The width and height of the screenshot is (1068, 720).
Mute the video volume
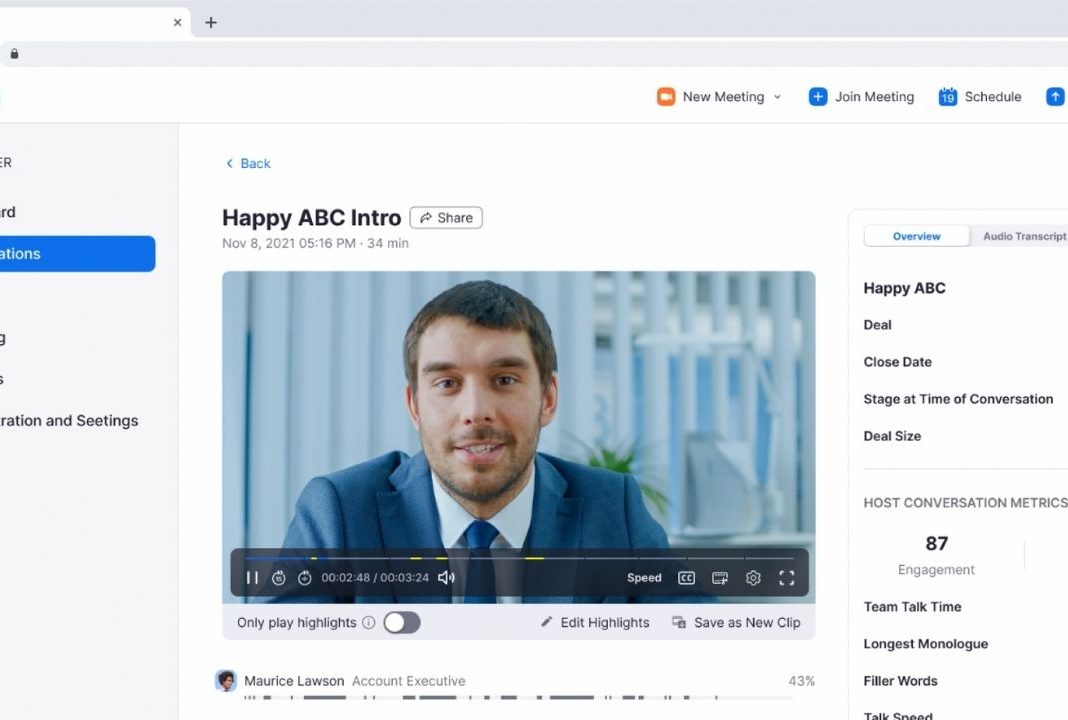(x=446, y=578)
